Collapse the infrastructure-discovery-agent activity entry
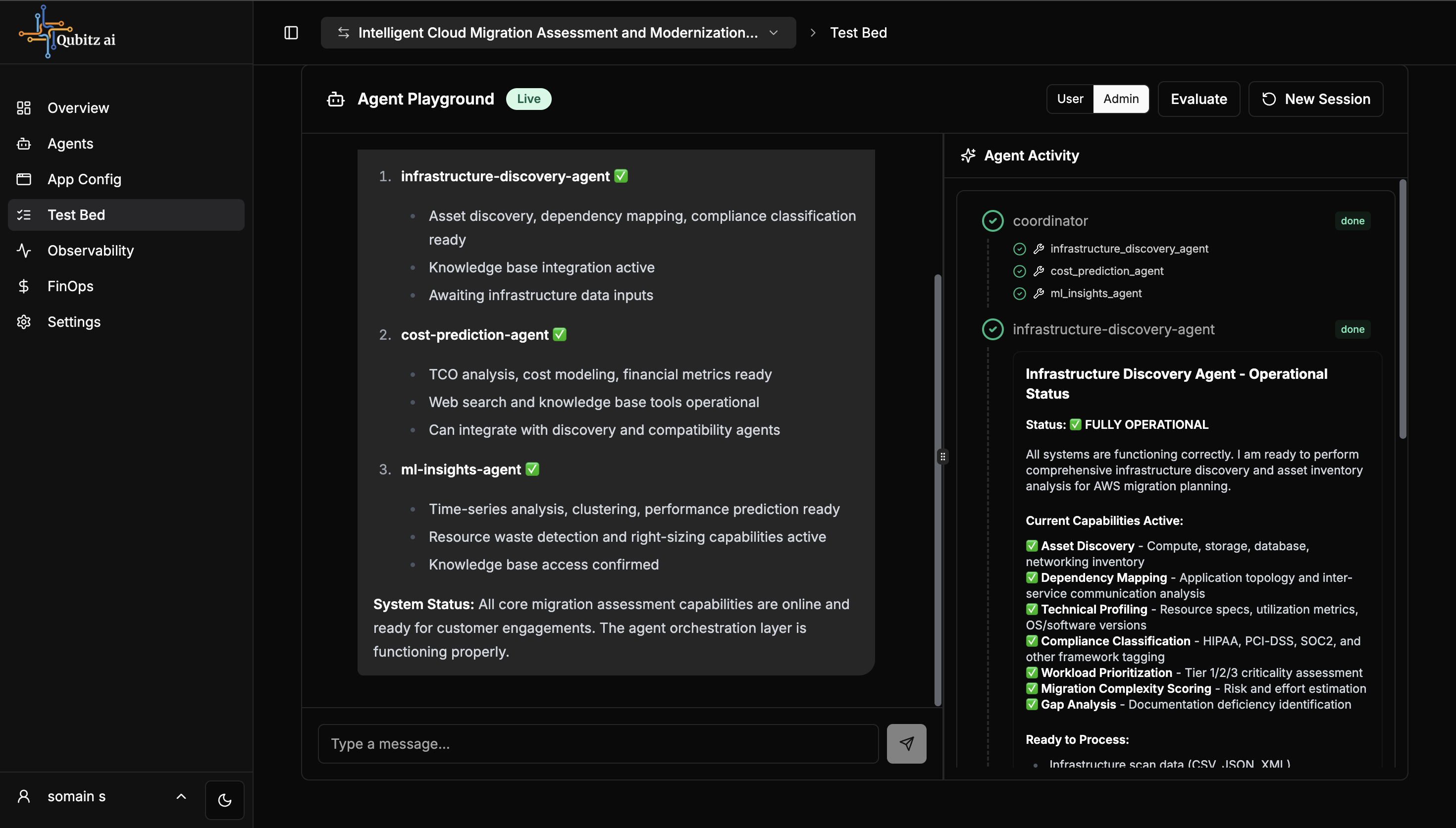Screen dimensions: 1456x828 click(1113, 329)
